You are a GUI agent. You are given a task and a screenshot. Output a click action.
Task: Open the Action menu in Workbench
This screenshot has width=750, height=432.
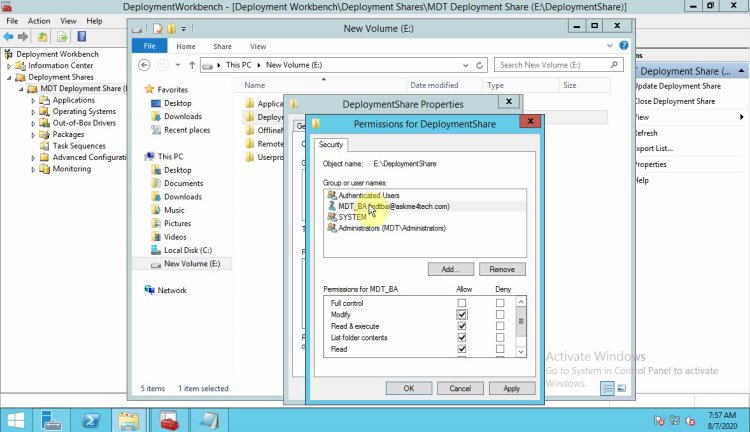[x=39, y=20]
